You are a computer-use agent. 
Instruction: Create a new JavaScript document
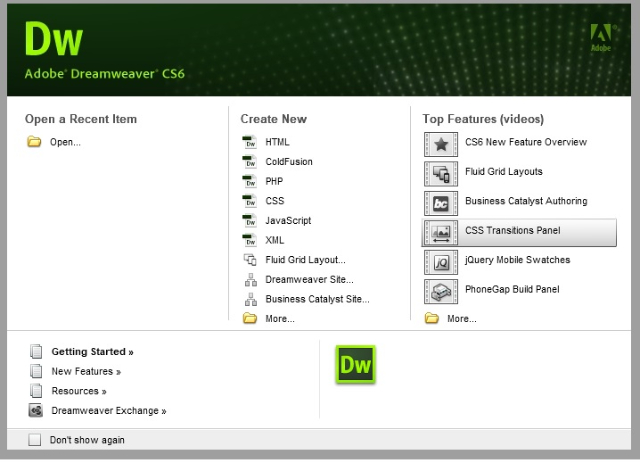(288, 220)
